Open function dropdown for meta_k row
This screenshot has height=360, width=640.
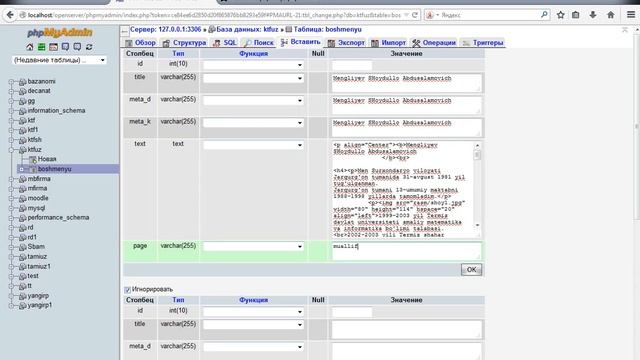[x=253, y=122]
